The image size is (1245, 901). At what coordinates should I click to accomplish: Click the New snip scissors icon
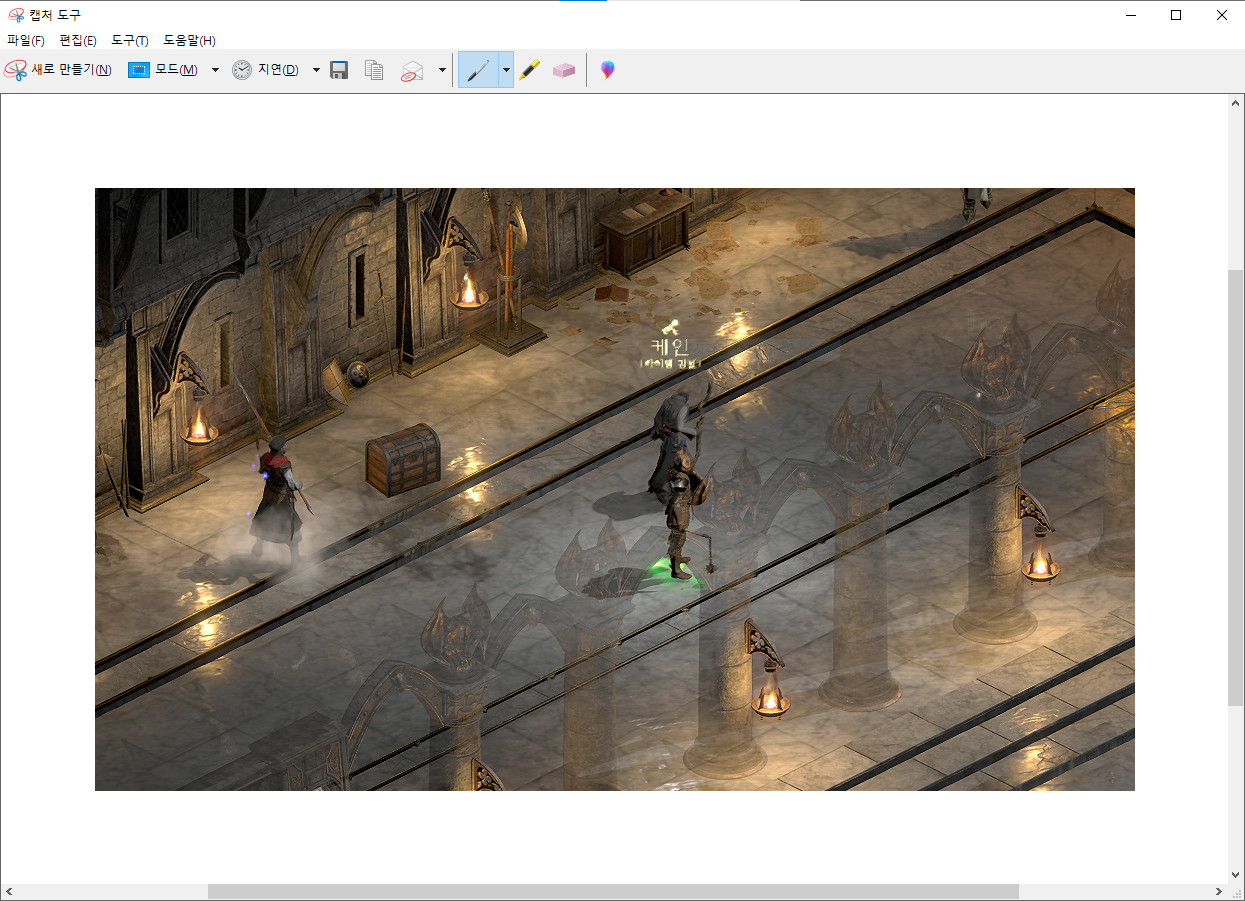tap(15, 70)
